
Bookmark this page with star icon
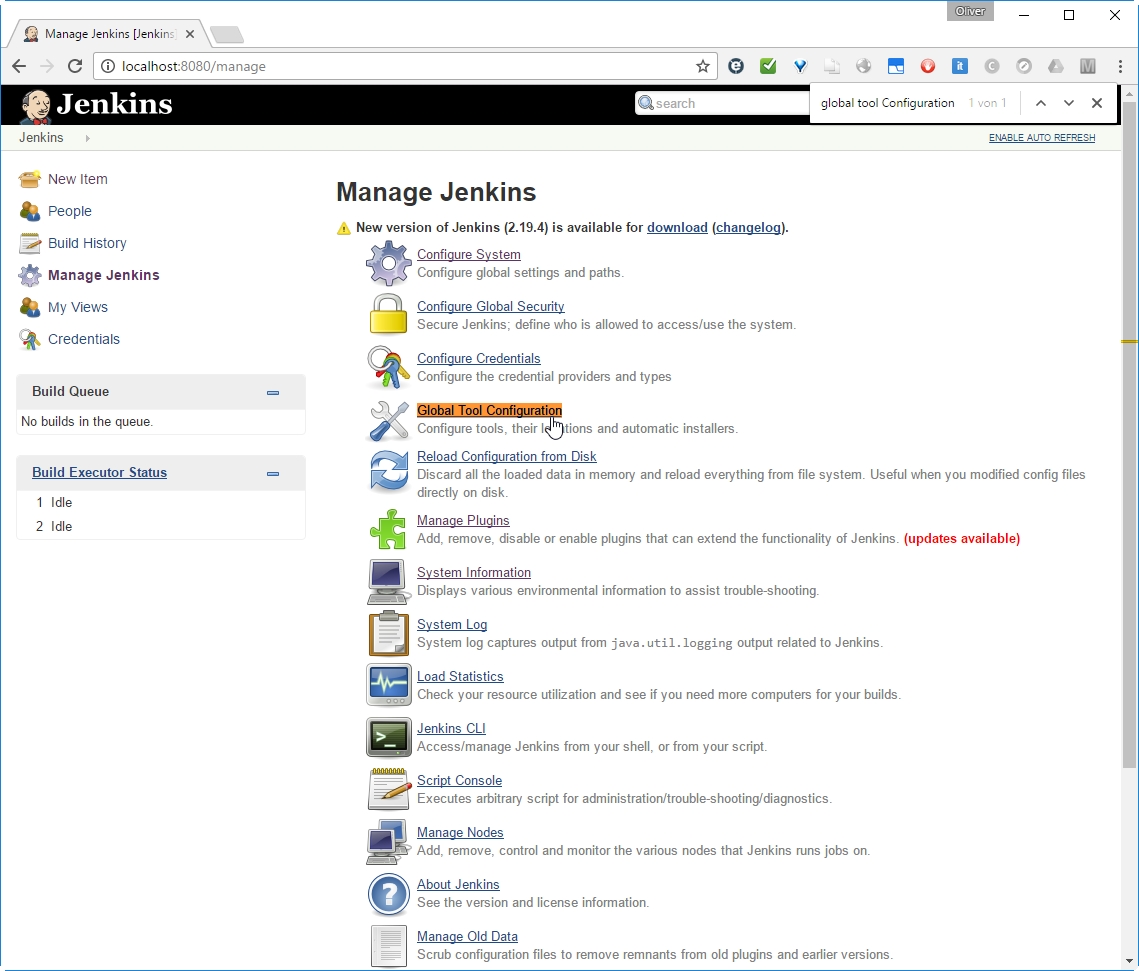703,66
